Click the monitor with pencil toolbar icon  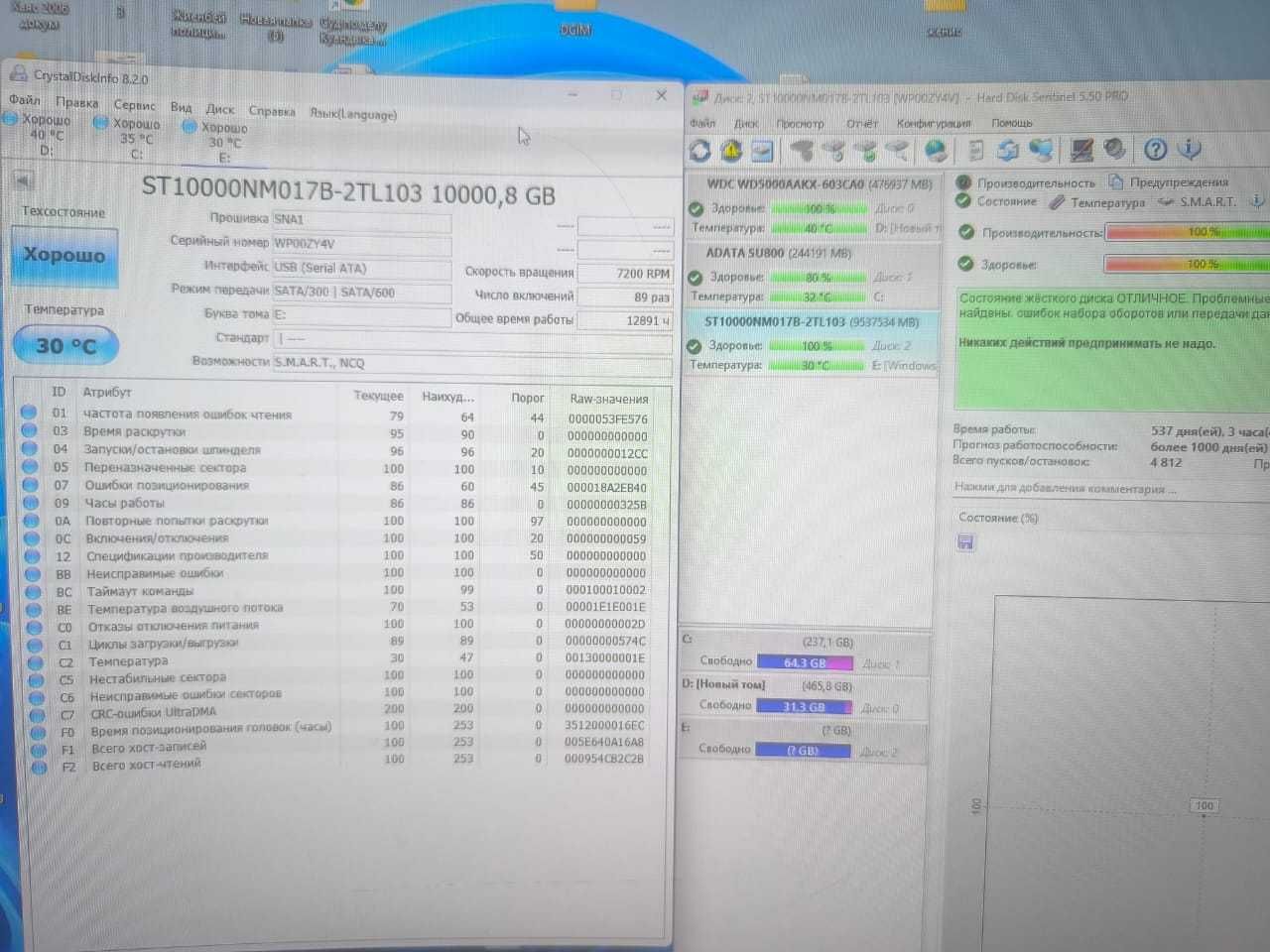(x=1081, y=151)
